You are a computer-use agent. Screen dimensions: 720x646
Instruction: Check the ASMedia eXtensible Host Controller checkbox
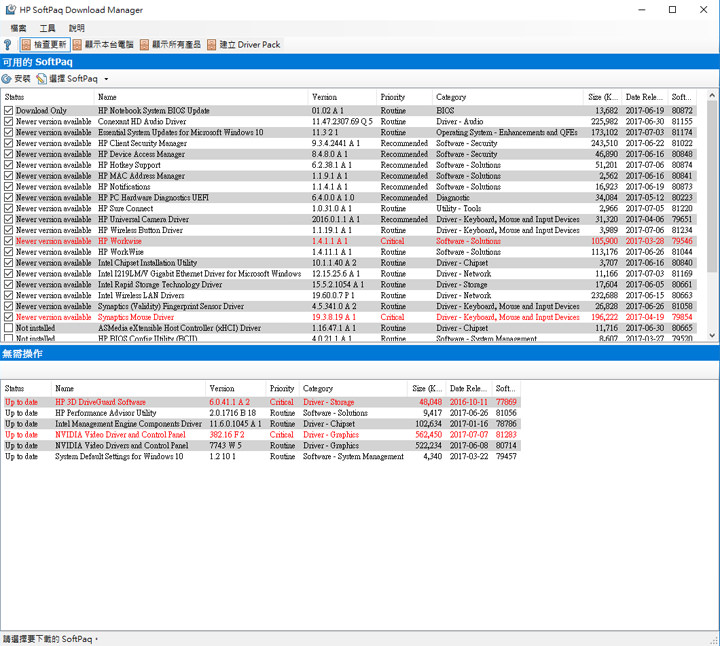(x=8, y=328)
